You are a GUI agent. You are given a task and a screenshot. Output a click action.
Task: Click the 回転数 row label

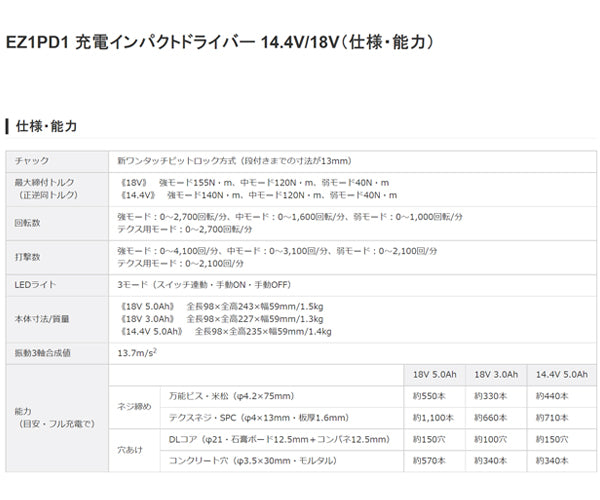click(x=27, y=223)
